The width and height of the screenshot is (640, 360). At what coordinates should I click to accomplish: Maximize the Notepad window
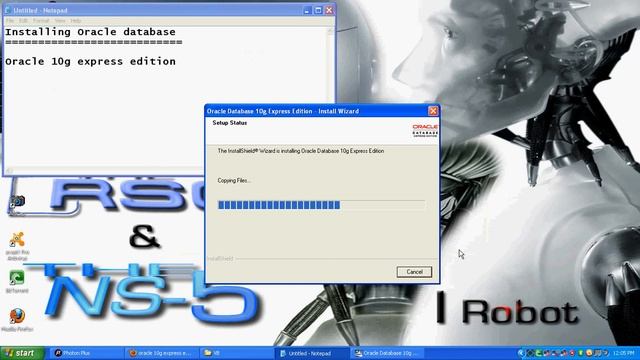(x=318, y=10)
